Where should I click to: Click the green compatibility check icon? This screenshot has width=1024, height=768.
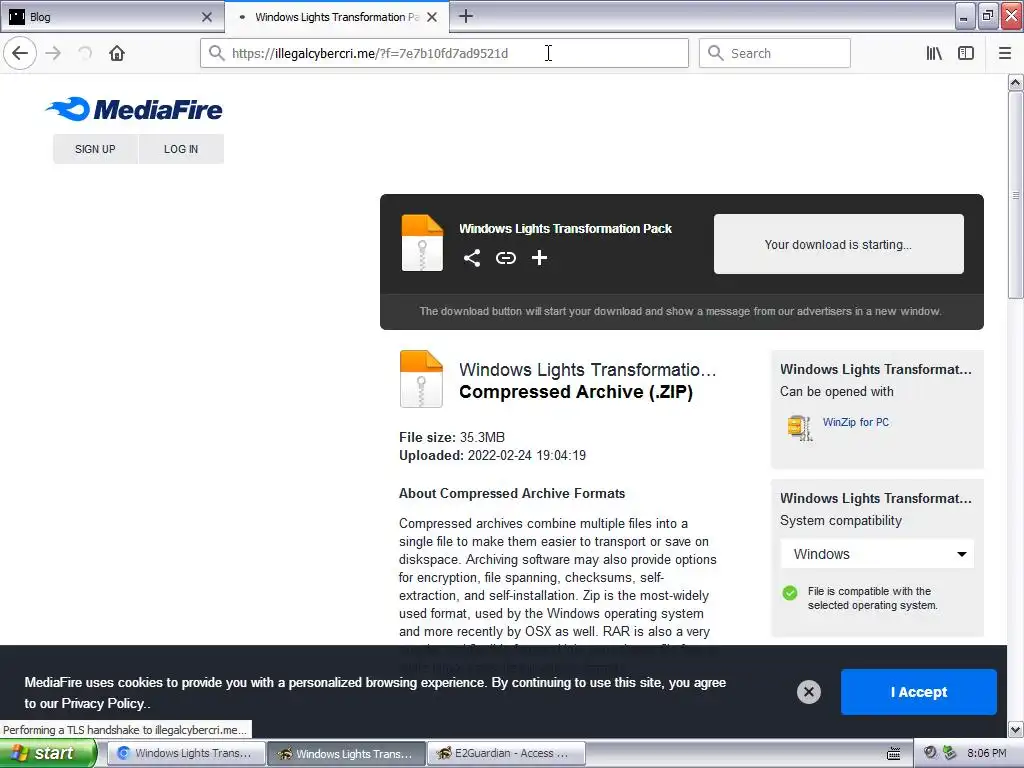790,592
